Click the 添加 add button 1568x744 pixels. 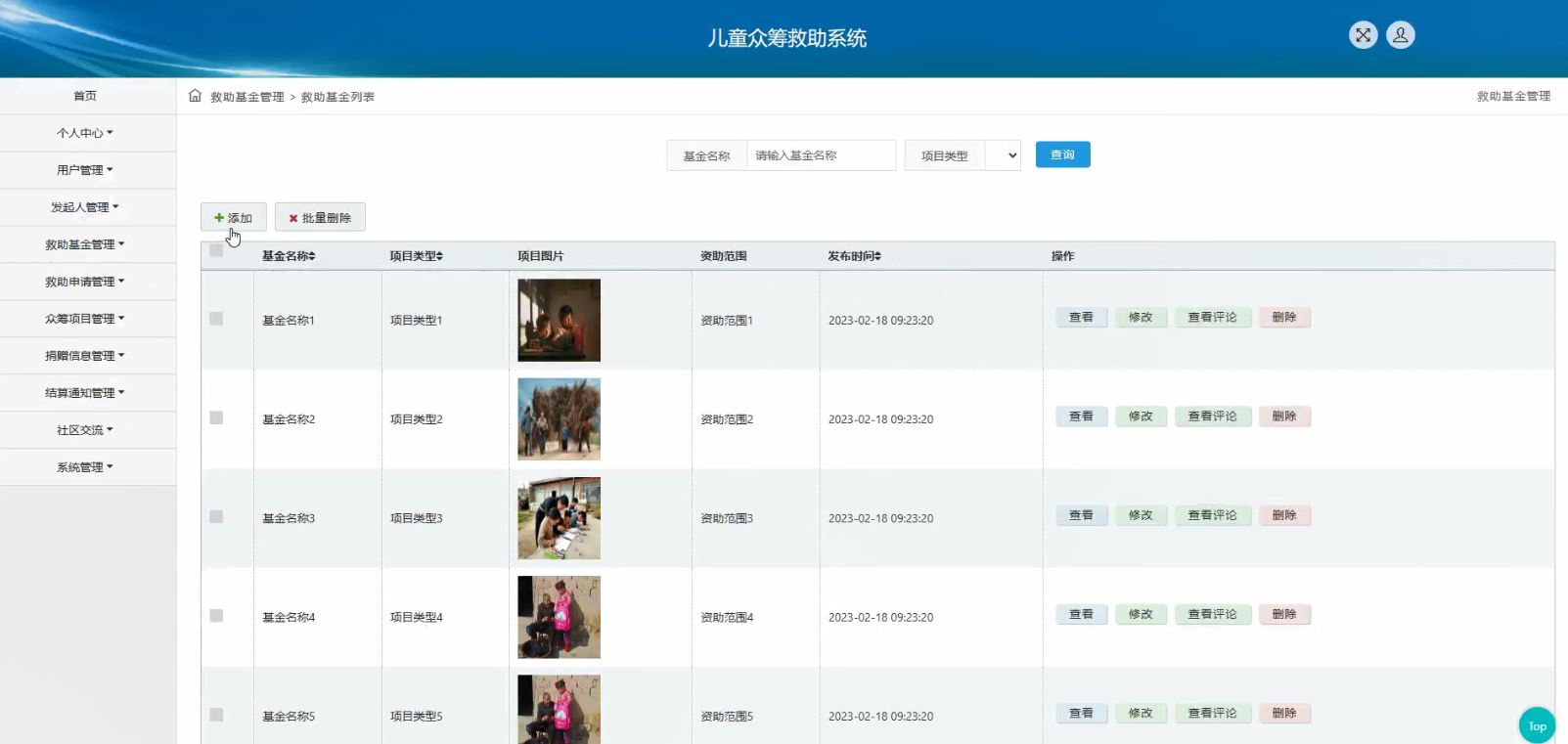(233, 217)
